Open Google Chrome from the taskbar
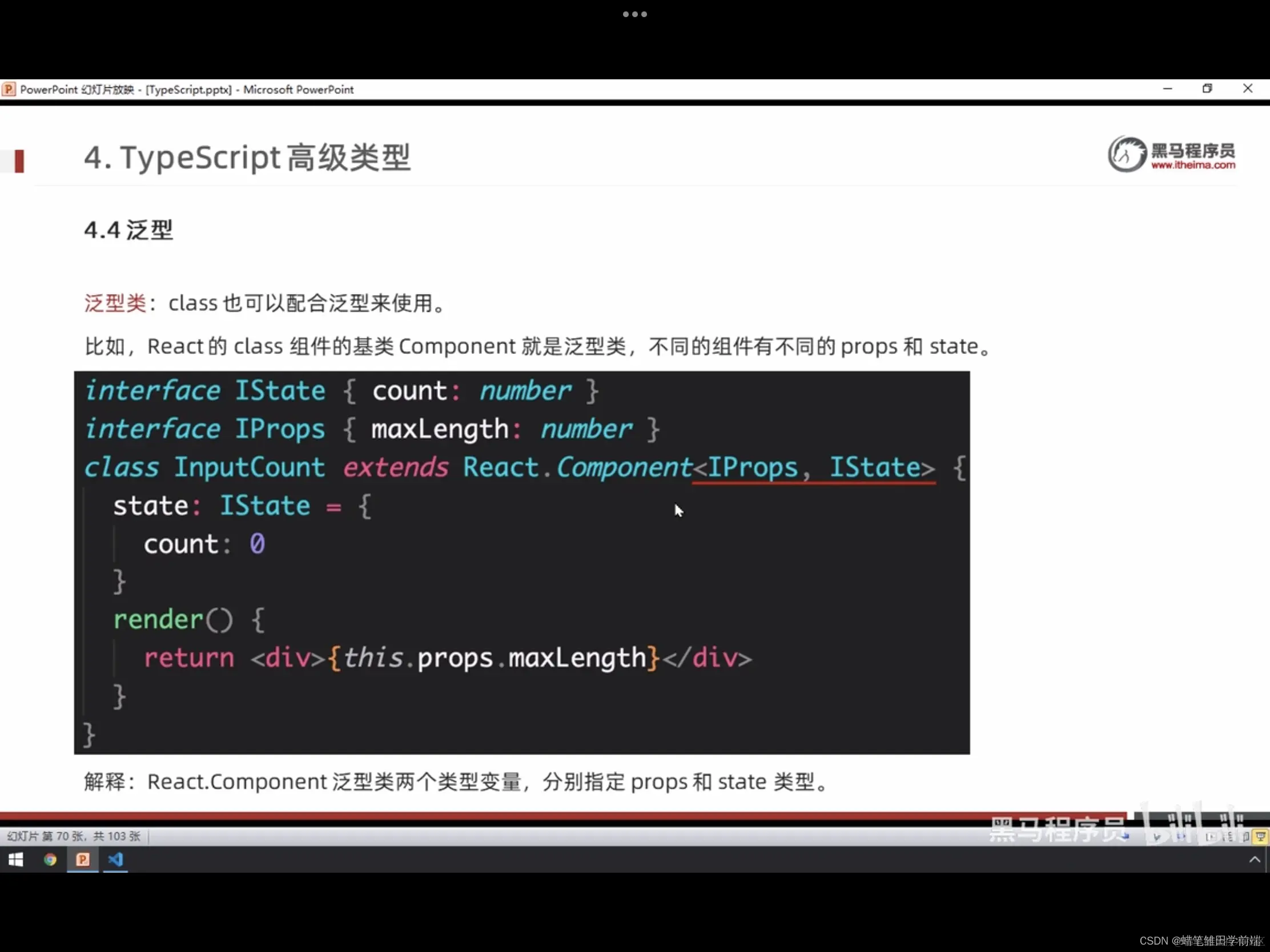Viewport: 1270px width, 952px height. [x=50, y=860]
